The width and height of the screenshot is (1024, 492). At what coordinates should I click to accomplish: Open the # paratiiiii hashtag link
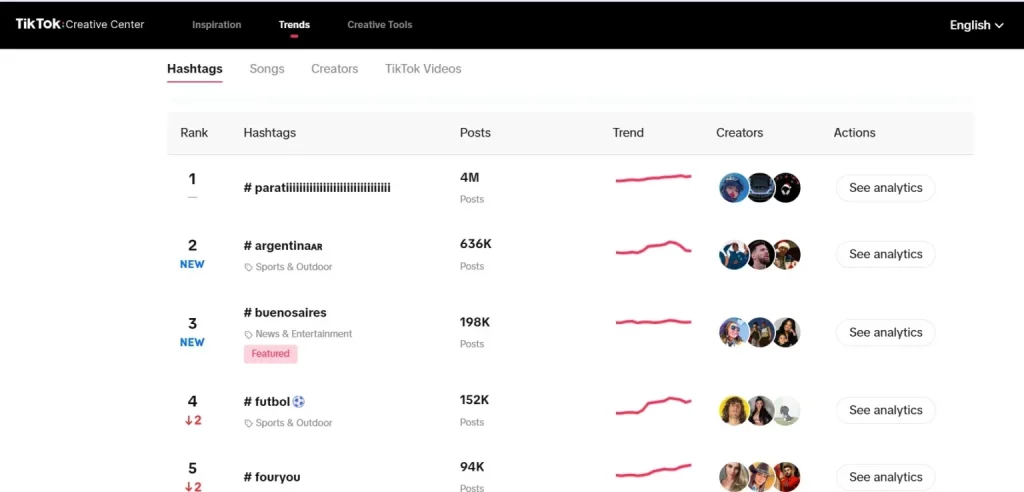(317, 188)
